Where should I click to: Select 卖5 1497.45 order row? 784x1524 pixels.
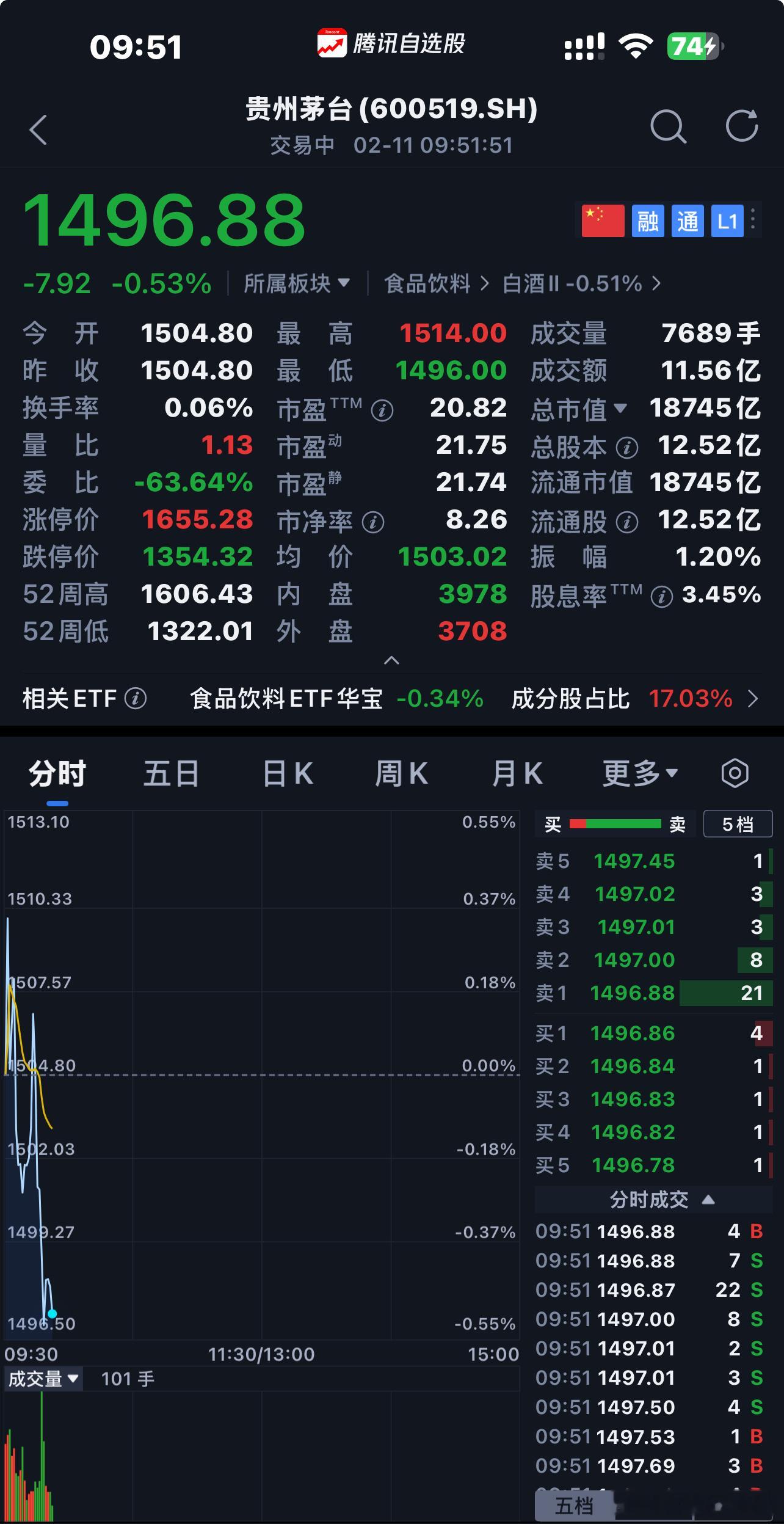[653, 861]
